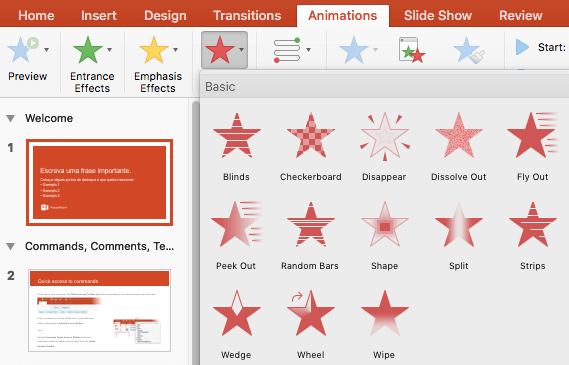The image size is (569, 365).
Task: Click the Animation Painter brush star icon
Action: pyautogui.click(x=469, y=50)
